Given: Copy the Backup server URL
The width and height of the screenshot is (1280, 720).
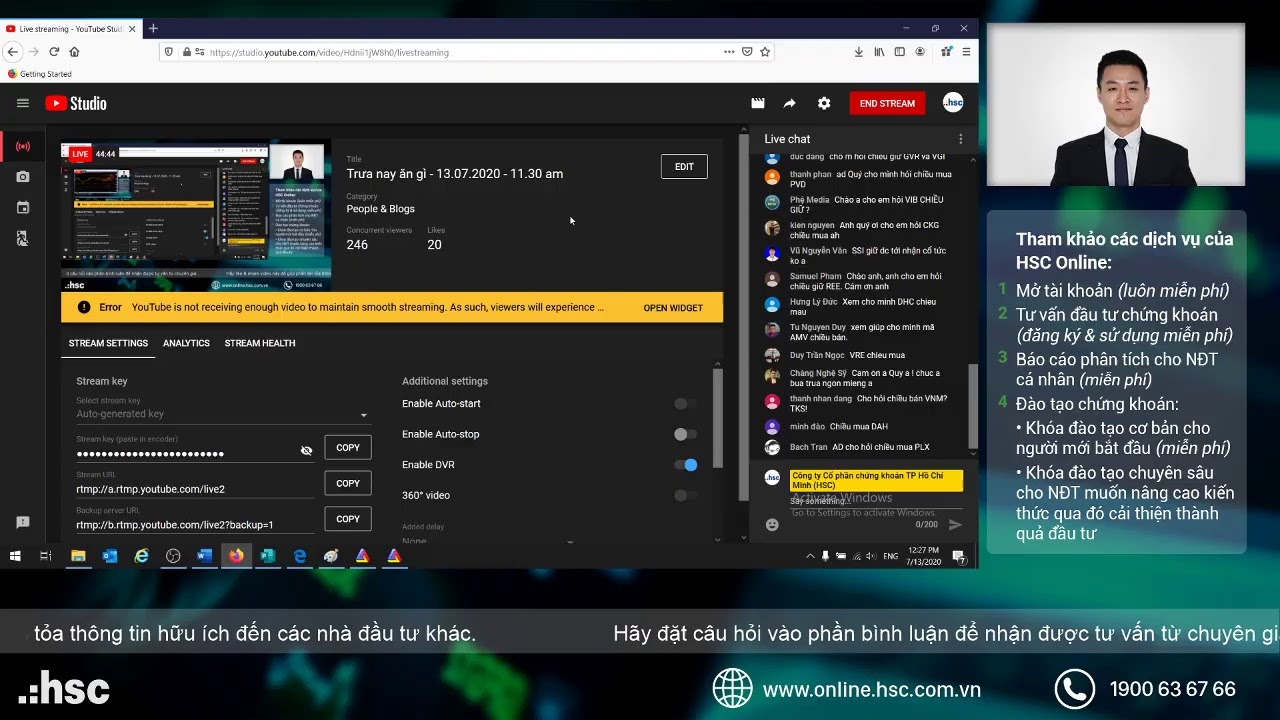Looking at the screenshot, I should [348, 519].
